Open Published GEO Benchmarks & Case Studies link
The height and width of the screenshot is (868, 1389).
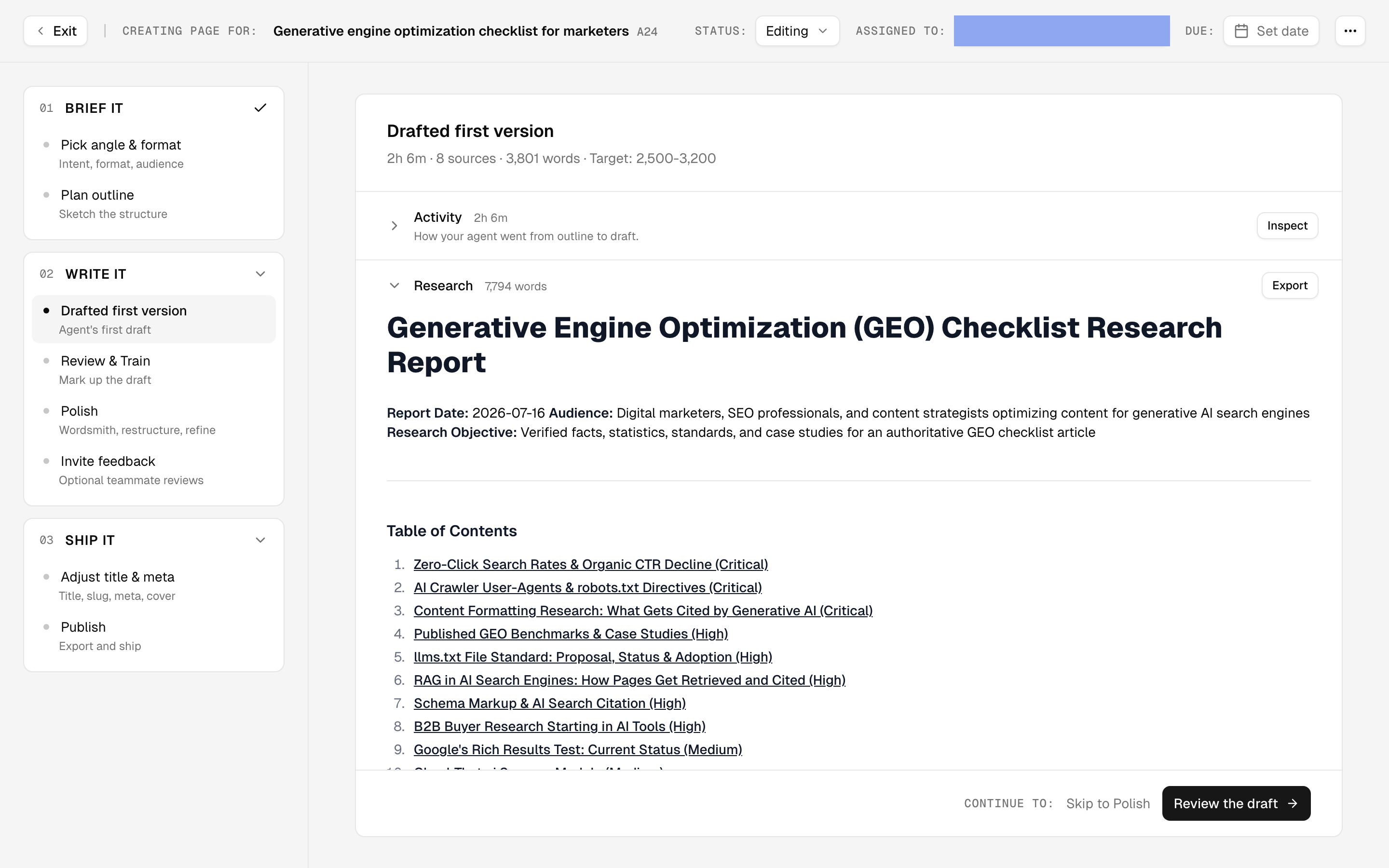click(x=571, y=634)
